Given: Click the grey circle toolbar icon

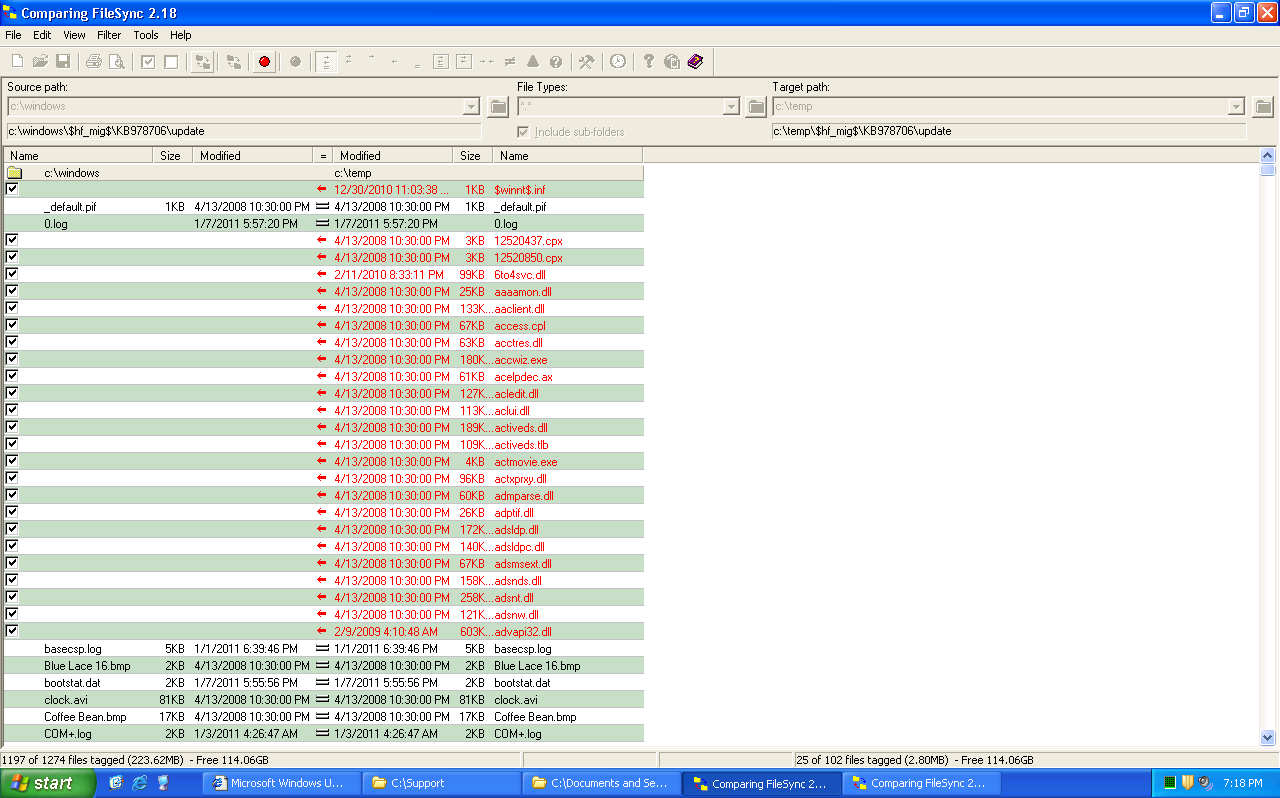Looking at the screenshot, I should (295, 62).
